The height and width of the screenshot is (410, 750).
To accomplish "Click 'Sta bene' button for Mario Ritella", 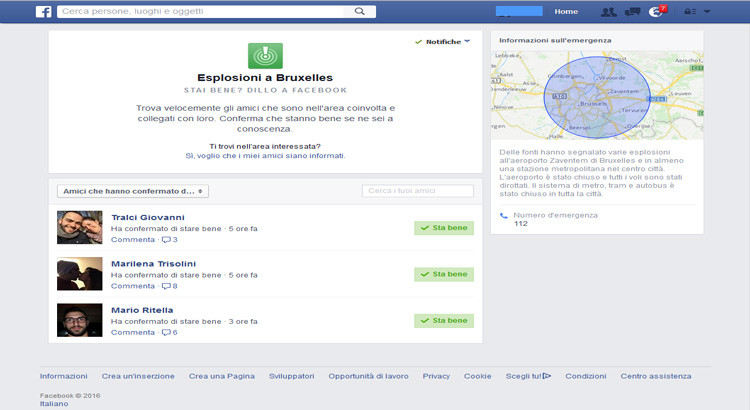I will pyautogui.click(x=444, y=321).
